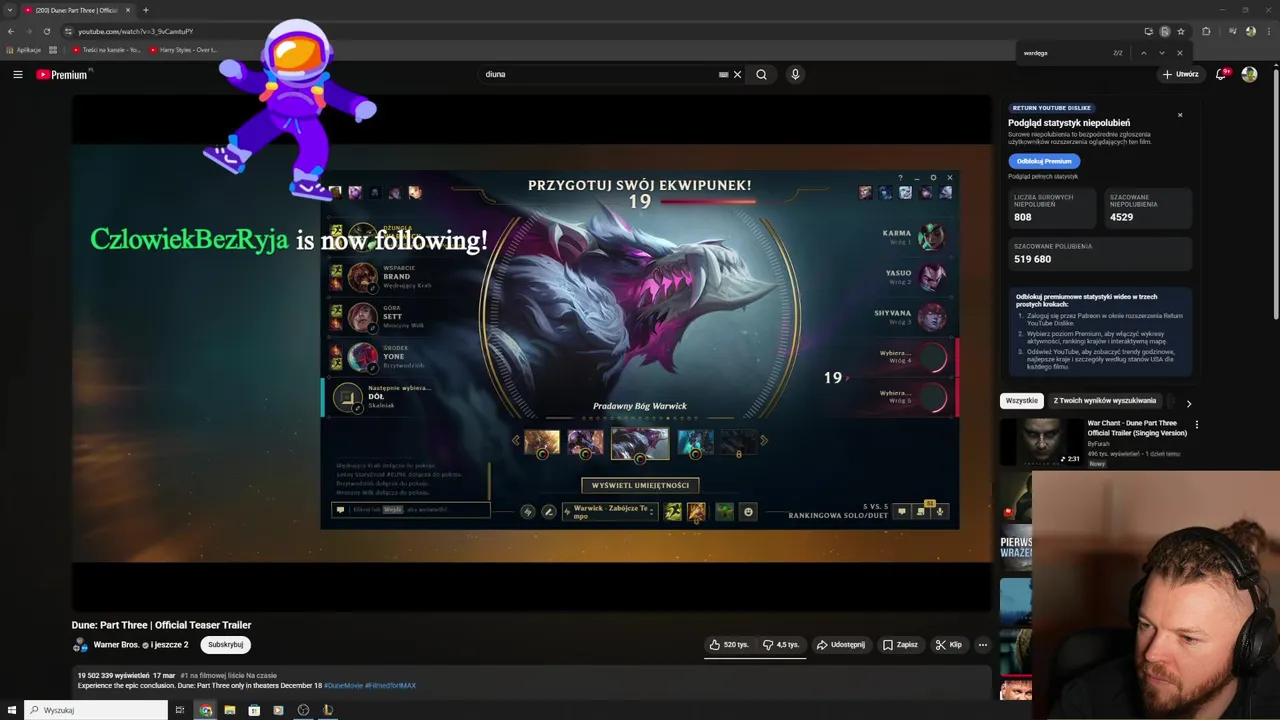
Task: Open the YouTube account avatar menu
Action: pyautogui.click(x=1249, y=74)
